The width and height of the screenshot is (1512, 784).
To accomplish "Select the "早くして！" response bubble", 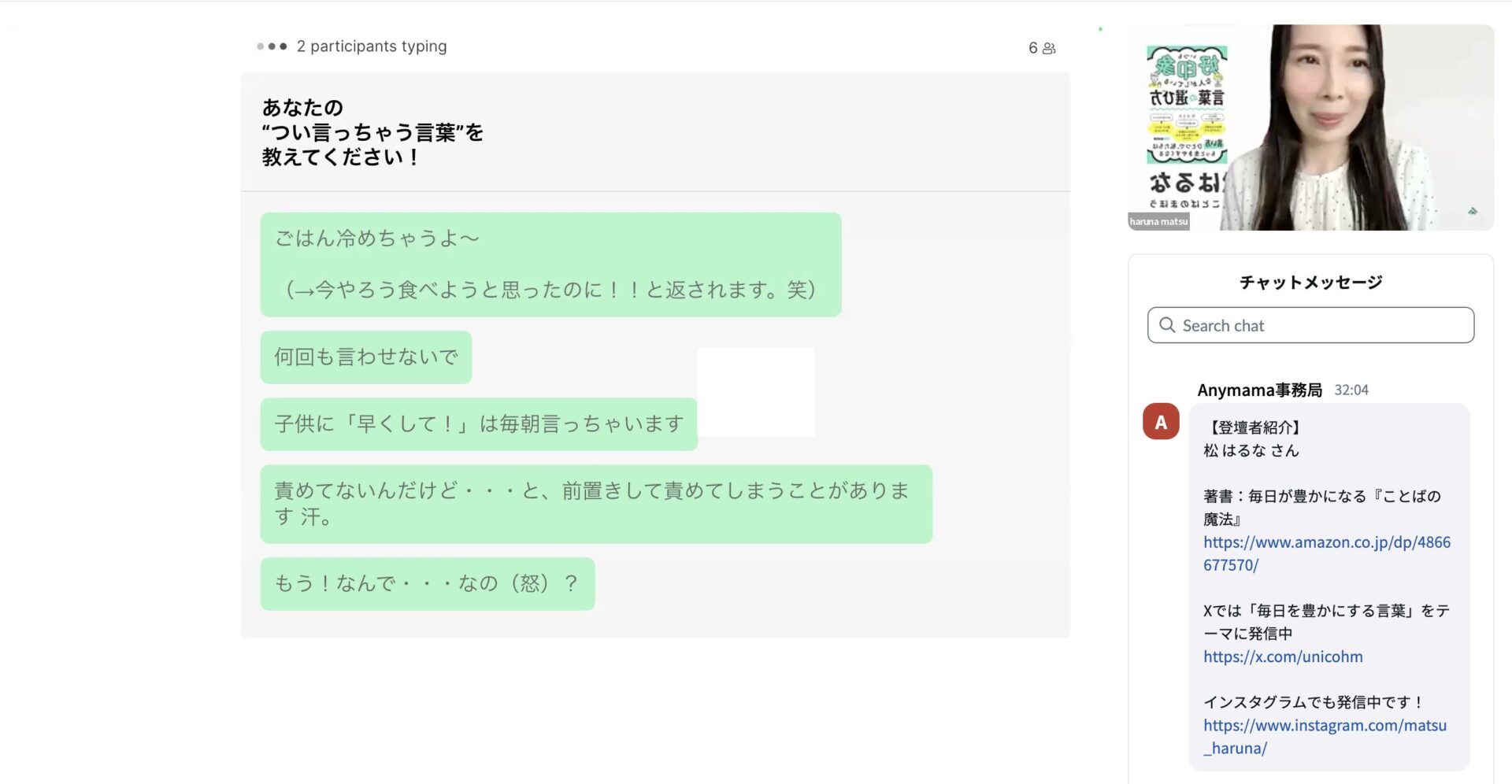I will 478,424.
